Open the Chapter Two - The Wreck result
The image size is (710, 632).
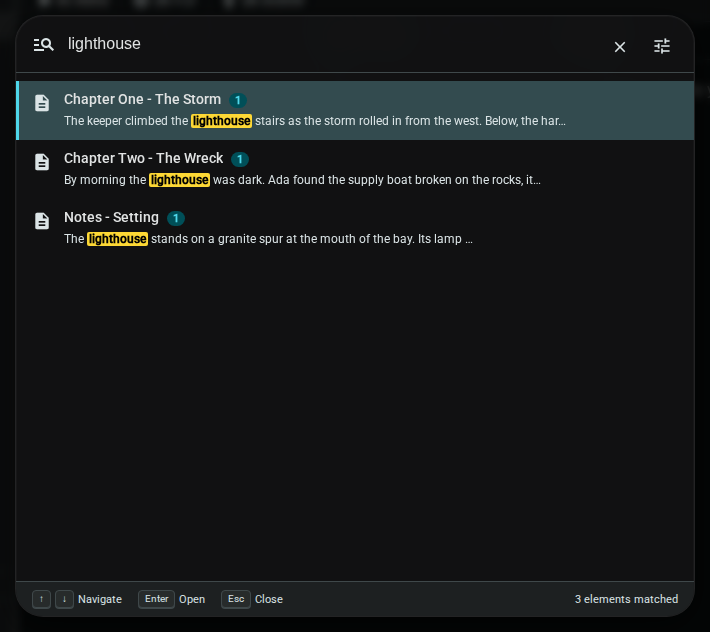point(355,169)
